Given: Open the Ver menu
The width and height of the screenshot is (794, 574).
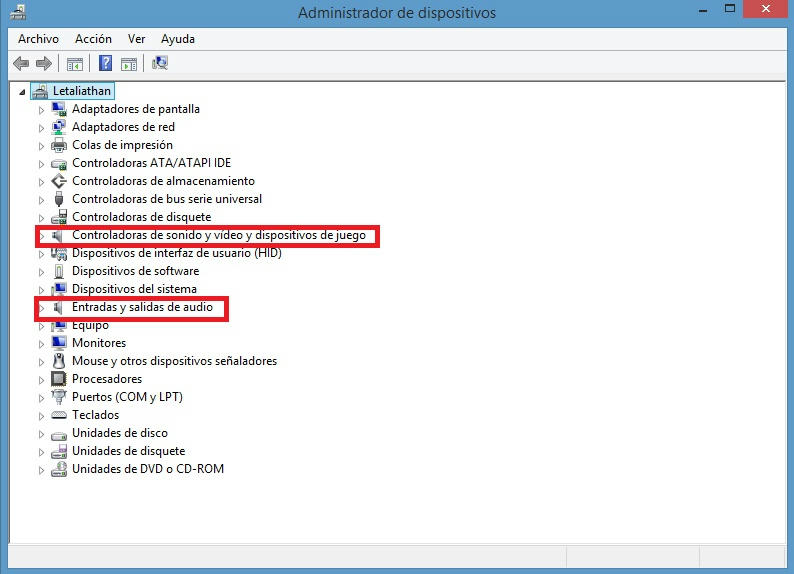Looking at the screenshot, I should coord(136,39).
